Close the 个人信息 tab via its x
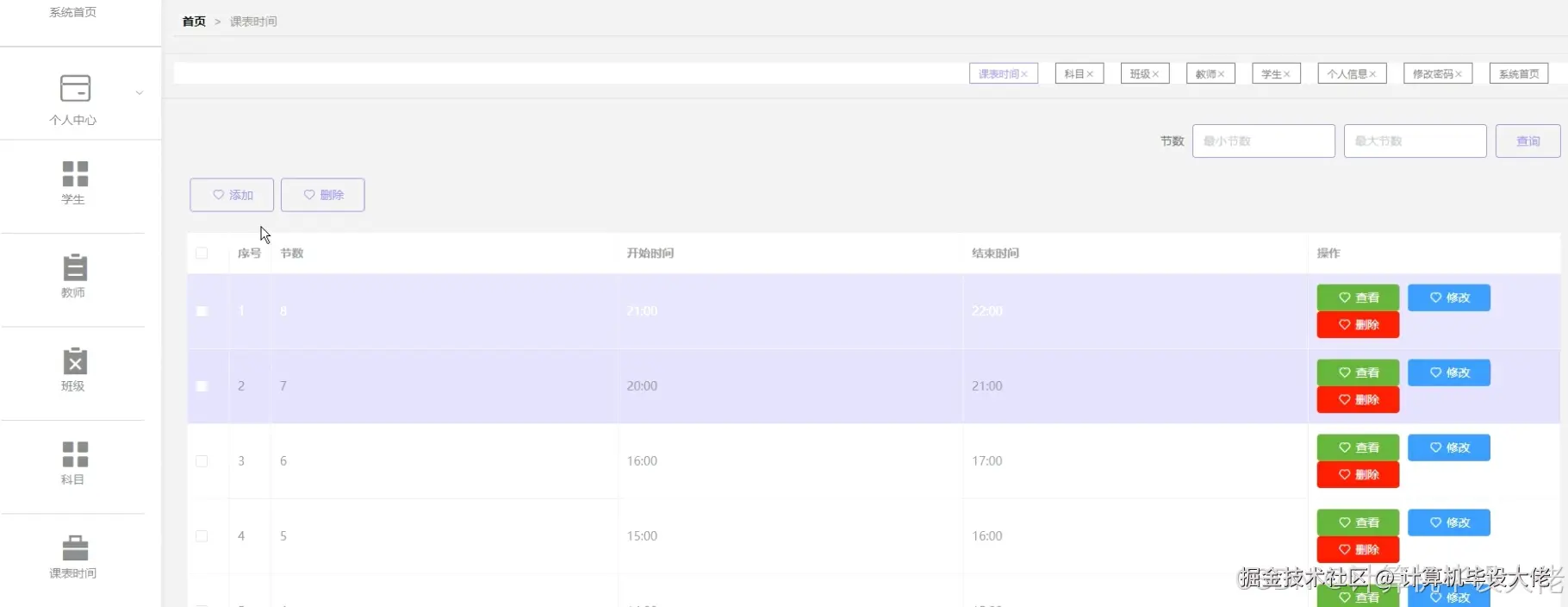The height and width of the screenshot is (607, 1568). 1372,74
